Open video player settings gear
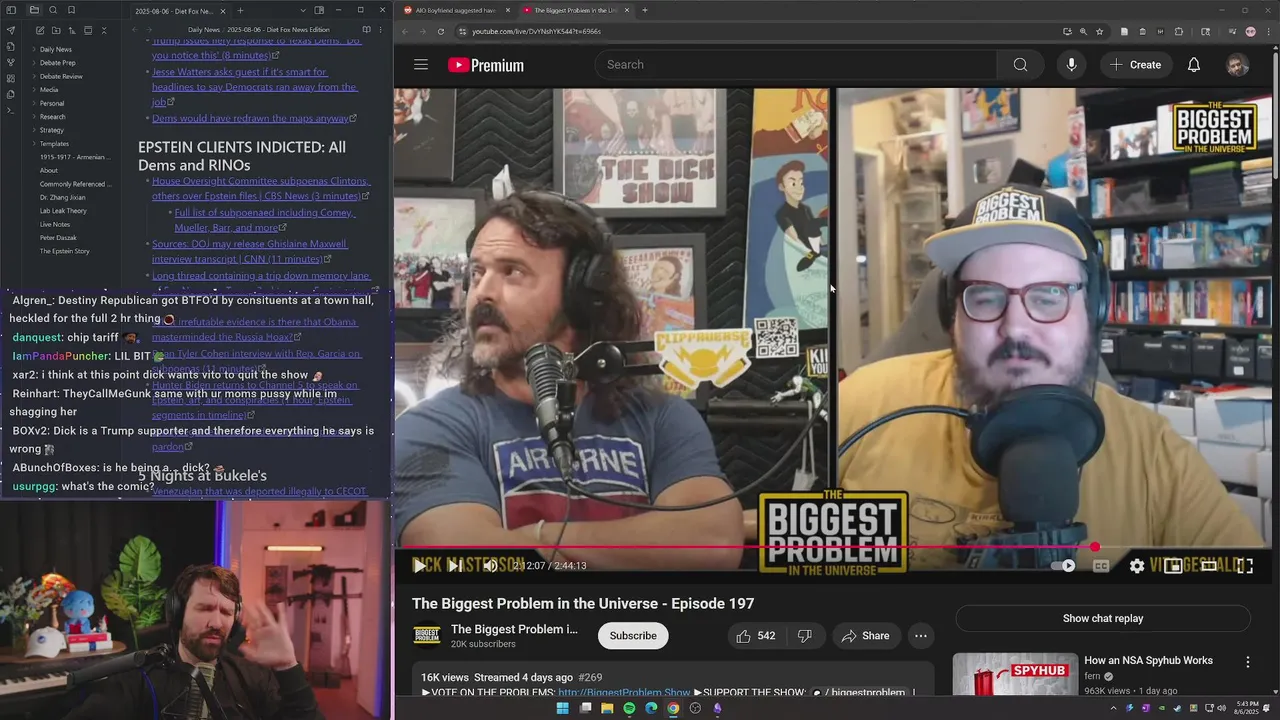The height and width of the screenshot is (720, 1280). pos(1137,566)
